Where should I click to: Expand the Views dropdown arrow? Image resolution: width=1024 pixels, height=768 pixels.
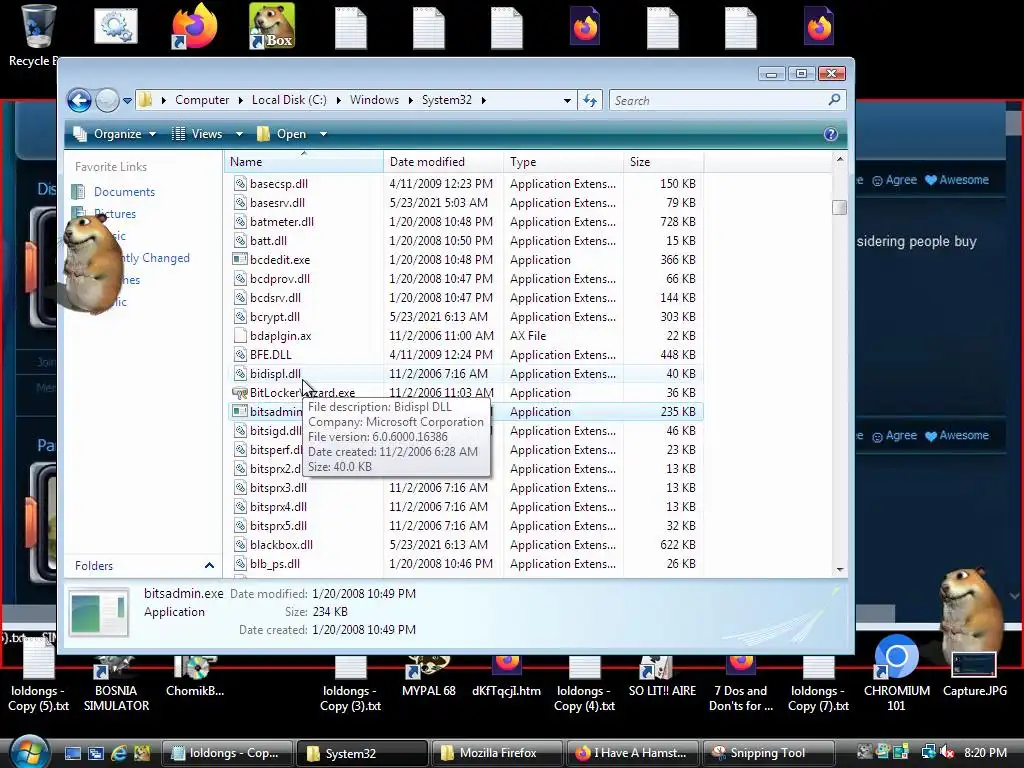239,134
